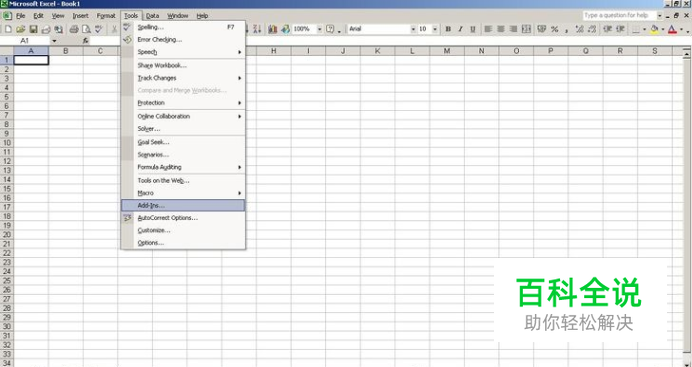The image size is (692, 367).
Task: Open the font size 10 dropdown
Action: coord(435,29)
